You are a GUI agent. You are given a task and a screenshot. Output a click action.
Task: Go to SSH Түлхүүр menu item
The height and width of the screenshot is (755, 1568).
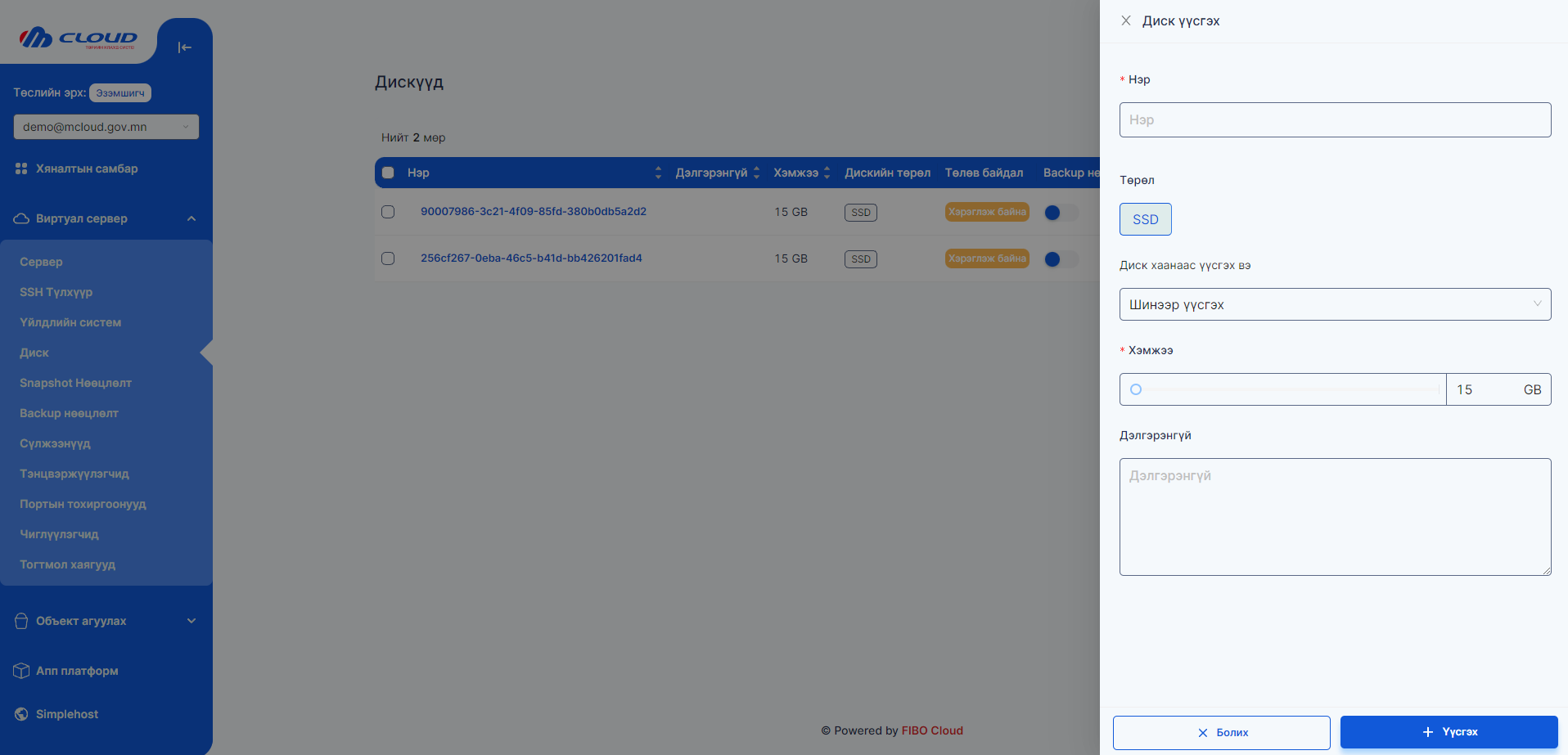pyautogui.click(x=56, y=292)
